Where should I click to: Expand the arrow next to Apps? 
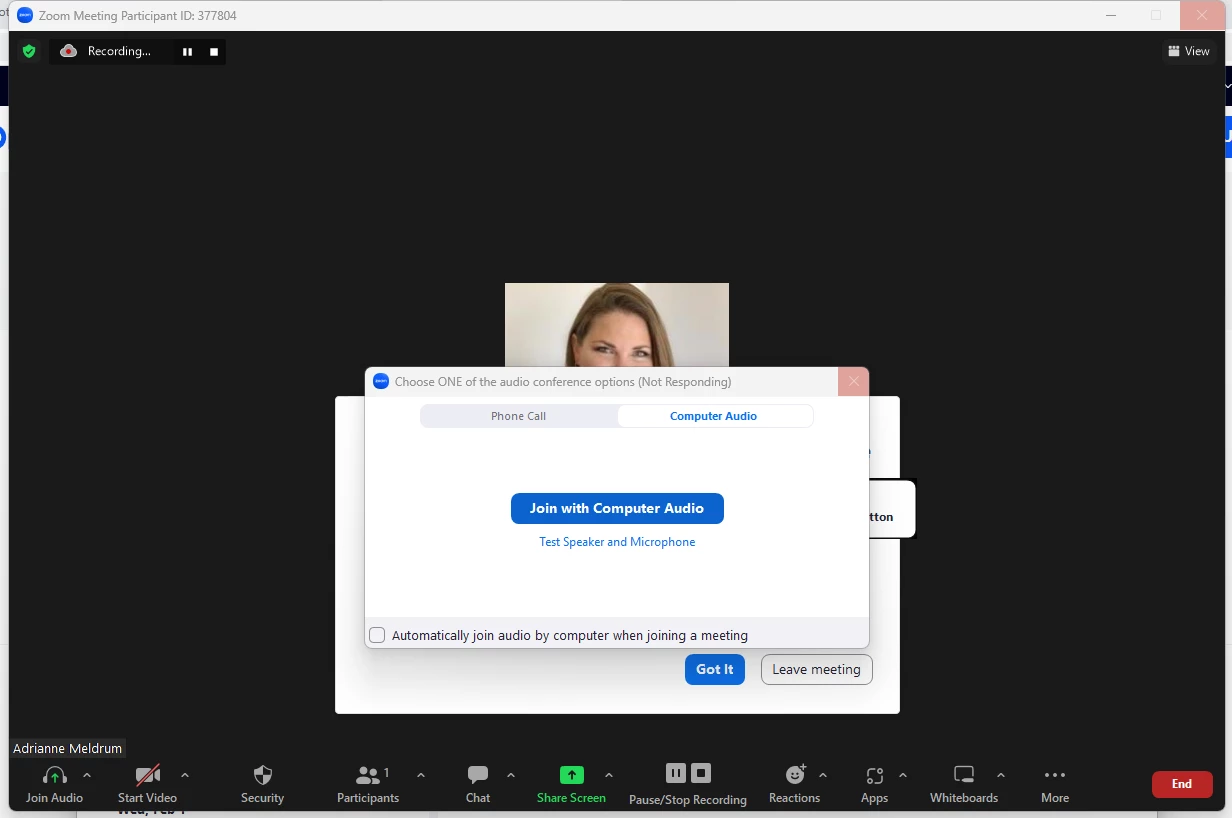903,775
